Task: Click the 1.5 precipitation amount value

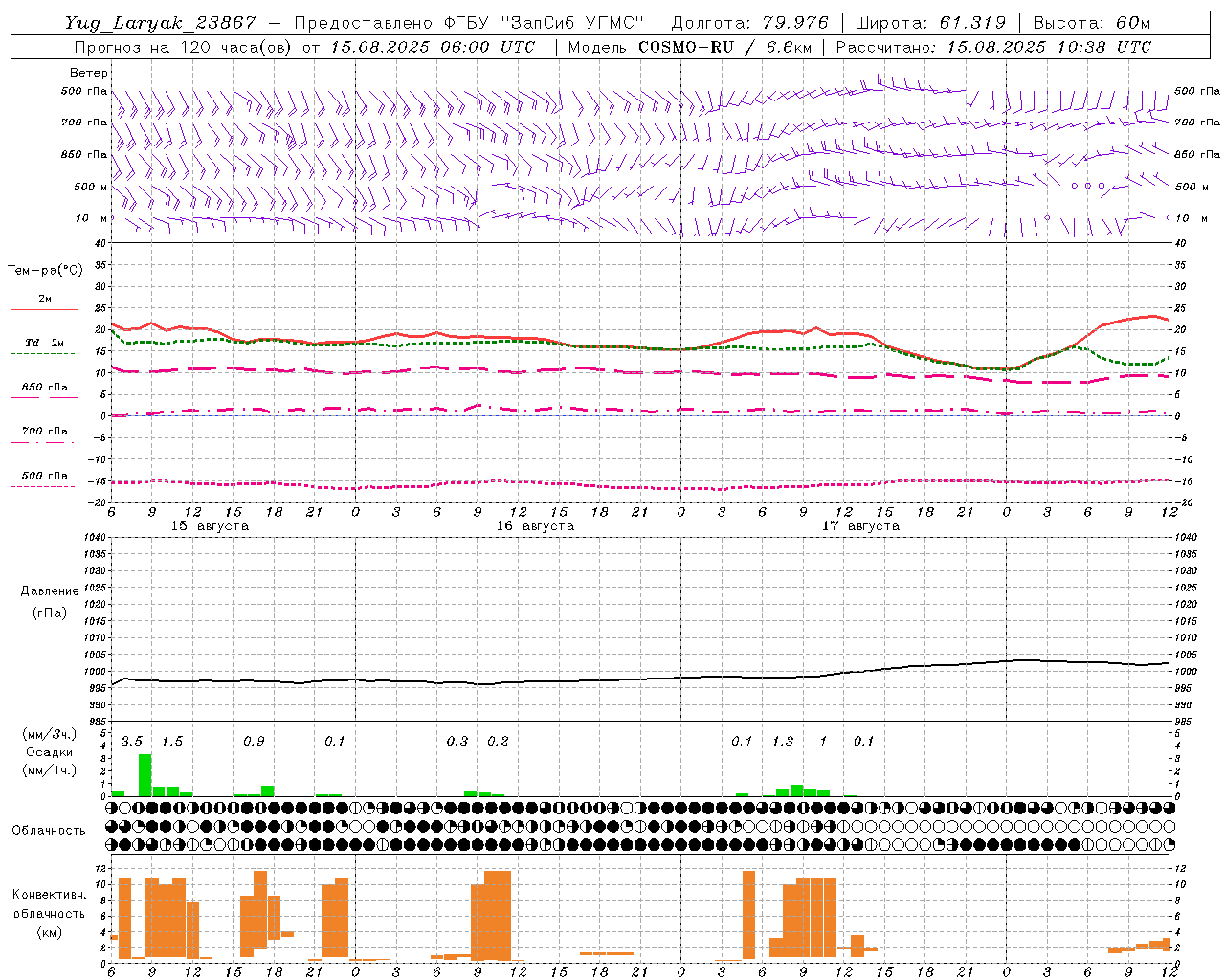Action: pyautogui.click(x=172, y=742)
